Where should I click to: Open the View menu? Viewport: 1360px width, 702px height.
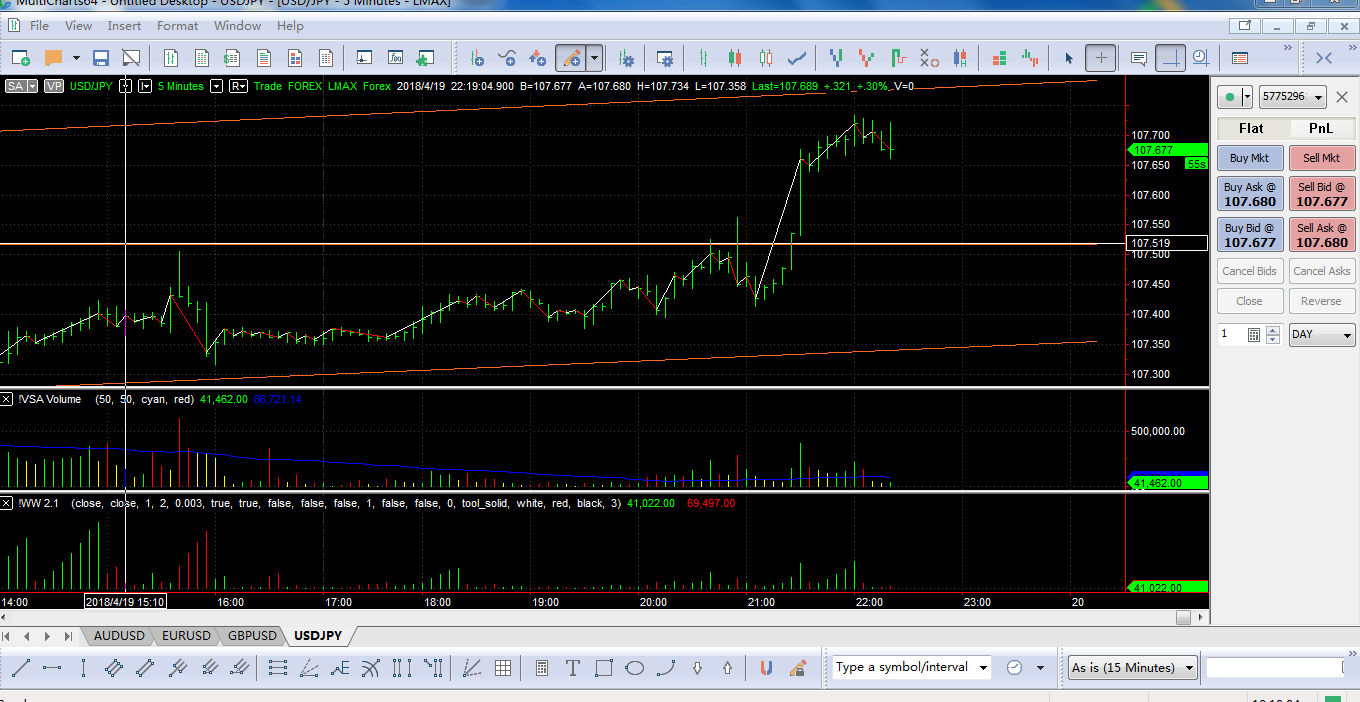click(x=78, y=26)
